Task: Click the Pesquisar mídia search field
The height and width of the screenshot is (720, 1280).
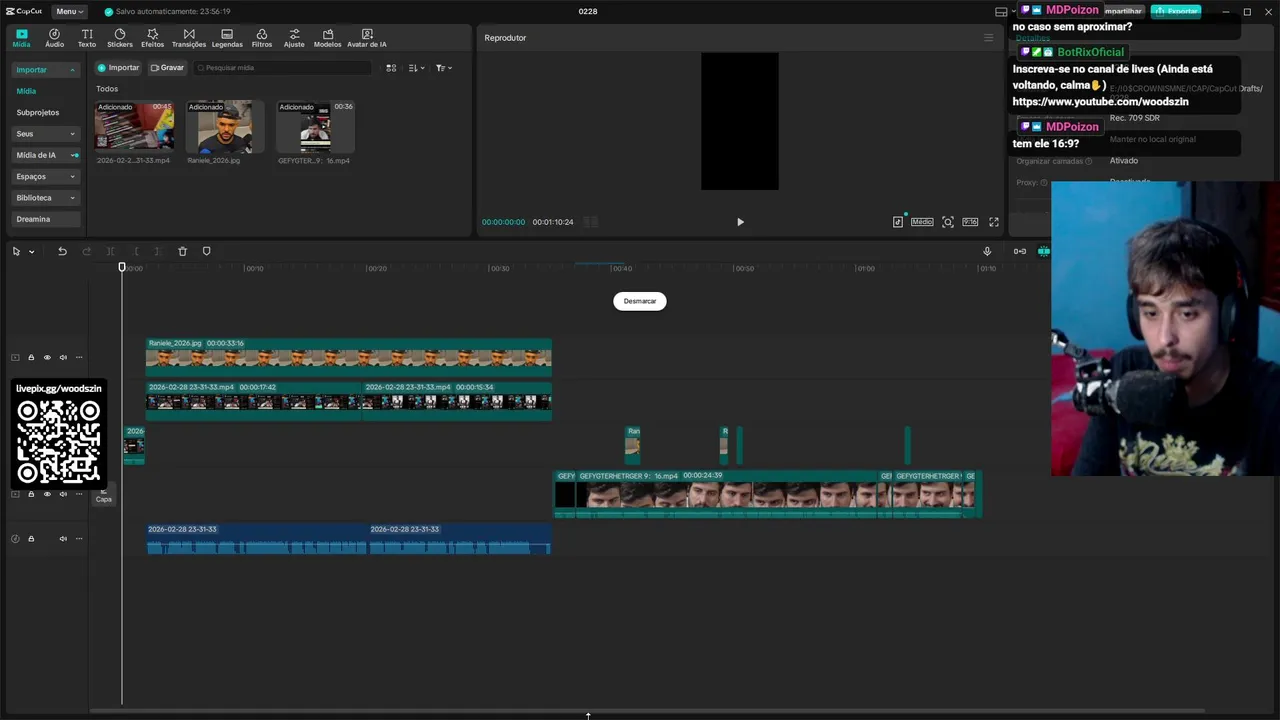Action: coord(282,68)
